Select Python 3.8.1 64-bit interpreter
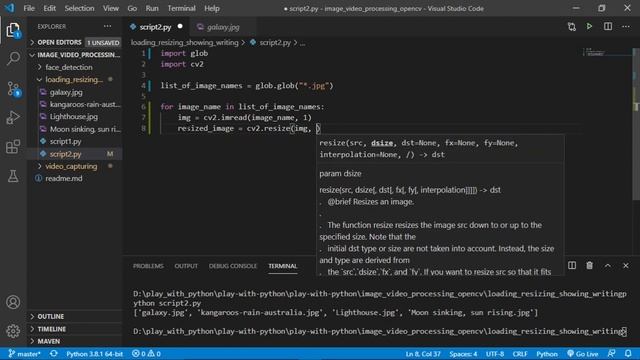The image size is (640, 360). 94,354
